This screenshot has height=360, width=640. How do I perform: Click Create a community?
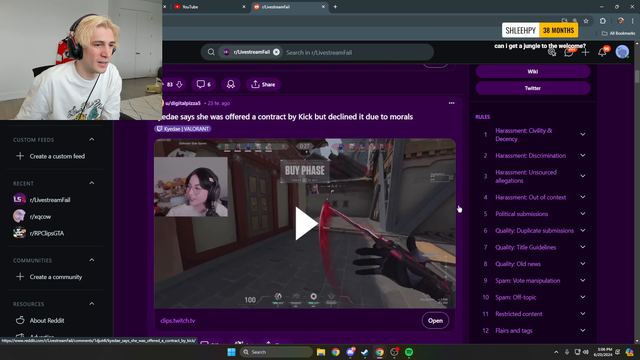(49, 277)
